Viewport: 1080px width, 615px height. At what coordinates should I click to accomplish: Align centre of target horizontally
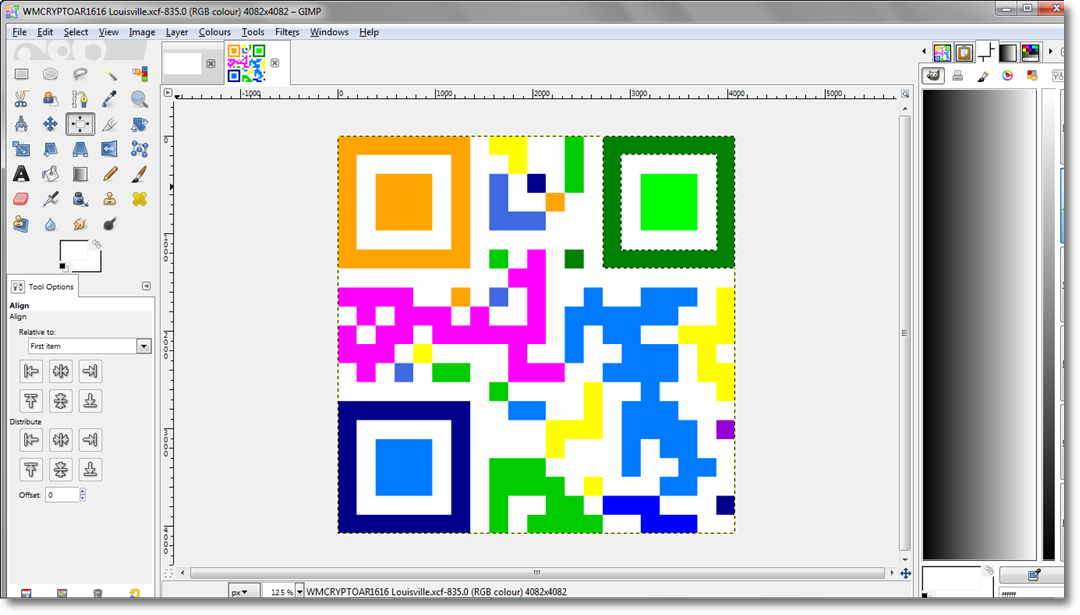61,371
